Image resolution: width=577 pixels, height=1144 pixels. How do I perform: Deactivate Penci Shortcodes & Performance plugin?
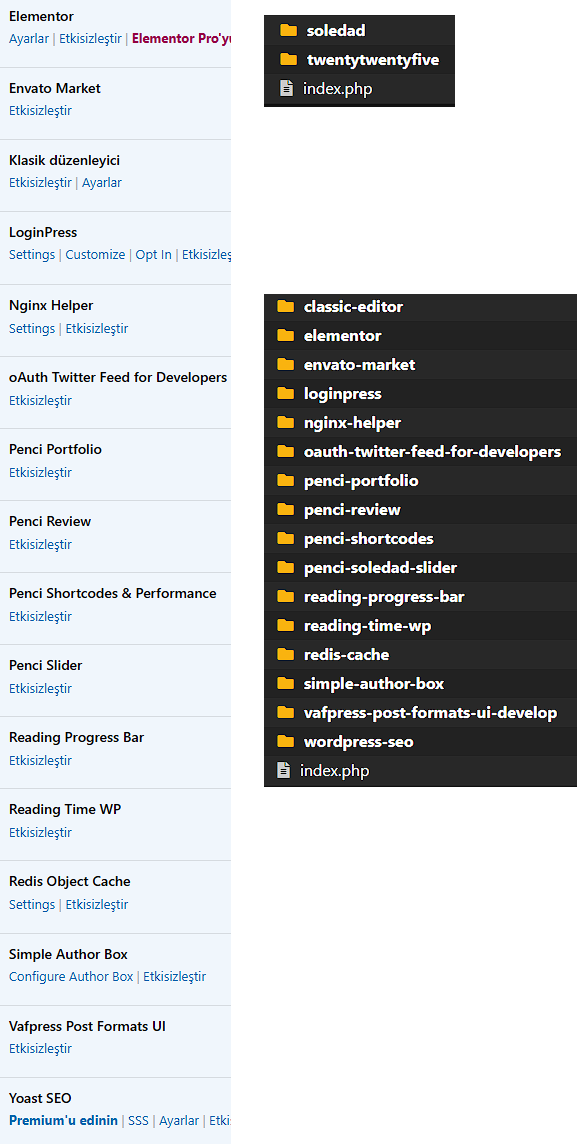point(40,617)
